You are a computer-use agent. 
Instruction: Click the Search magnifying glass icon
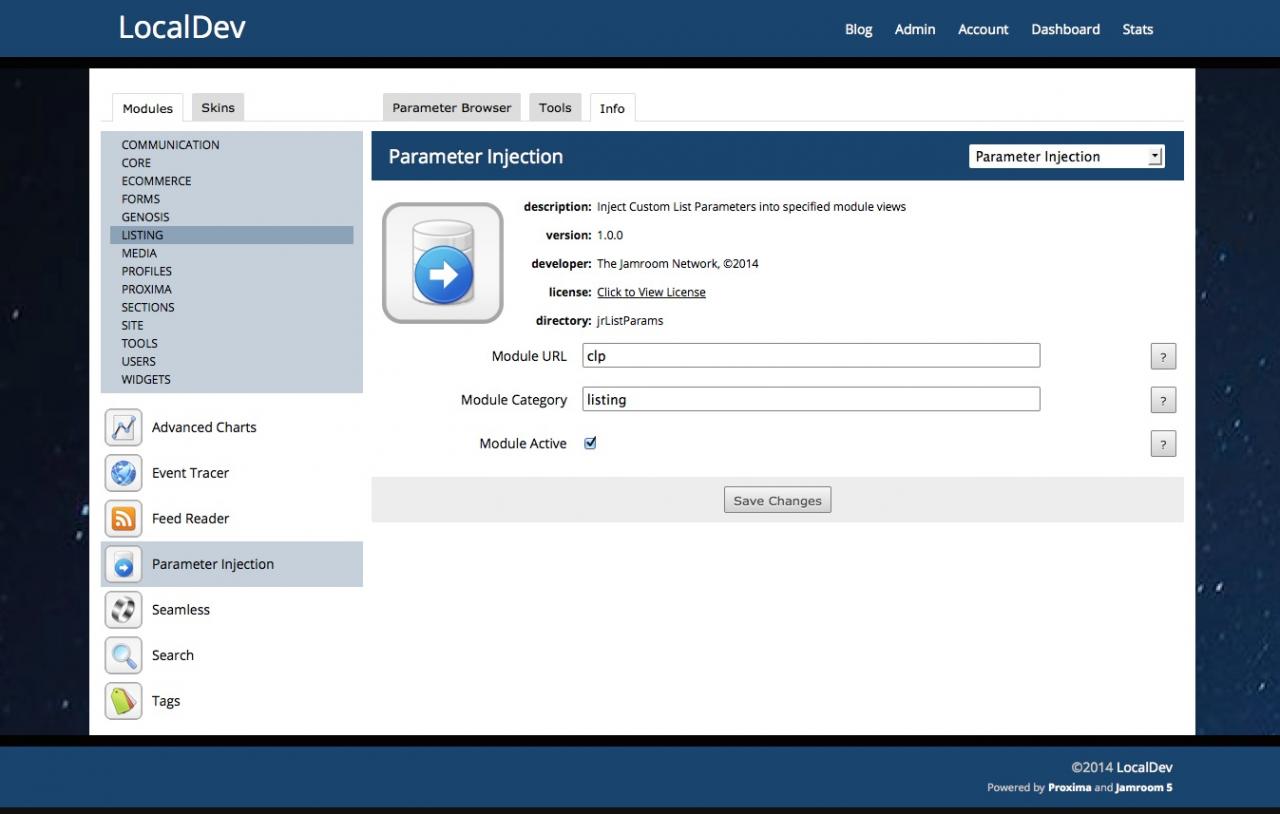click(x=123, y=656)
